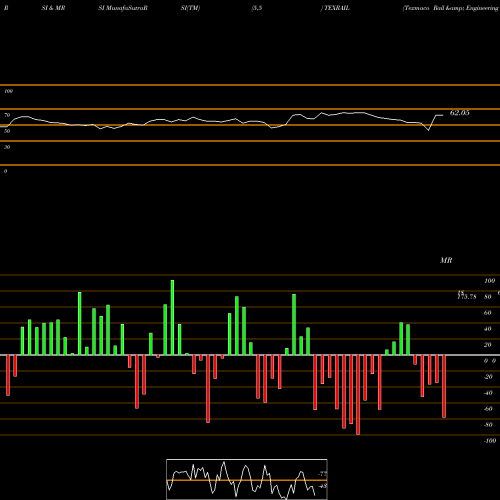
Task: Click the 30 label on the RSI axis
Action: [7, 147]
